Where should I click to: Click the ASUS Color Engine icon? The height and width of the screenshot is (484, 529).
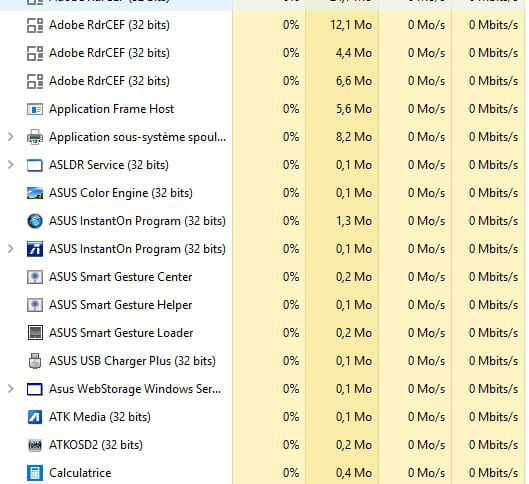pos(35,193)
